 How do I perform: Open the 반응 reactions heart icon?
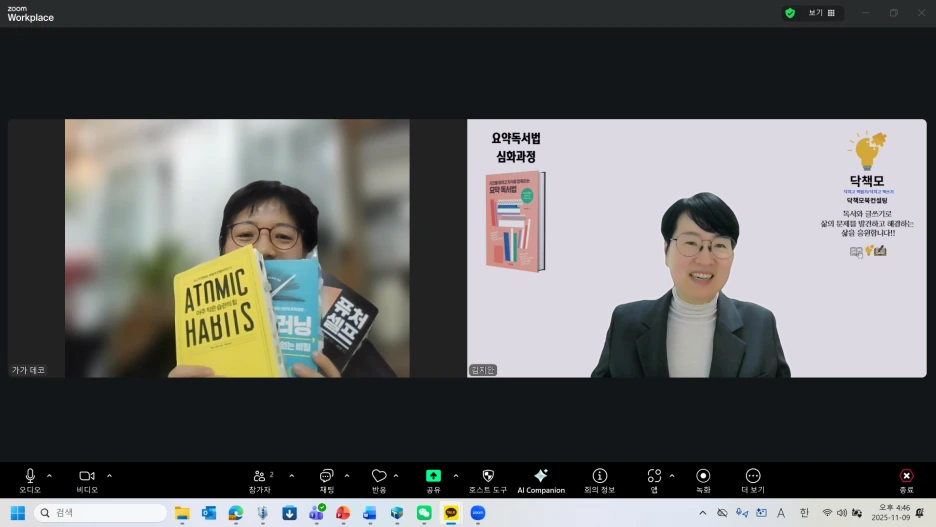click(379, 476)
